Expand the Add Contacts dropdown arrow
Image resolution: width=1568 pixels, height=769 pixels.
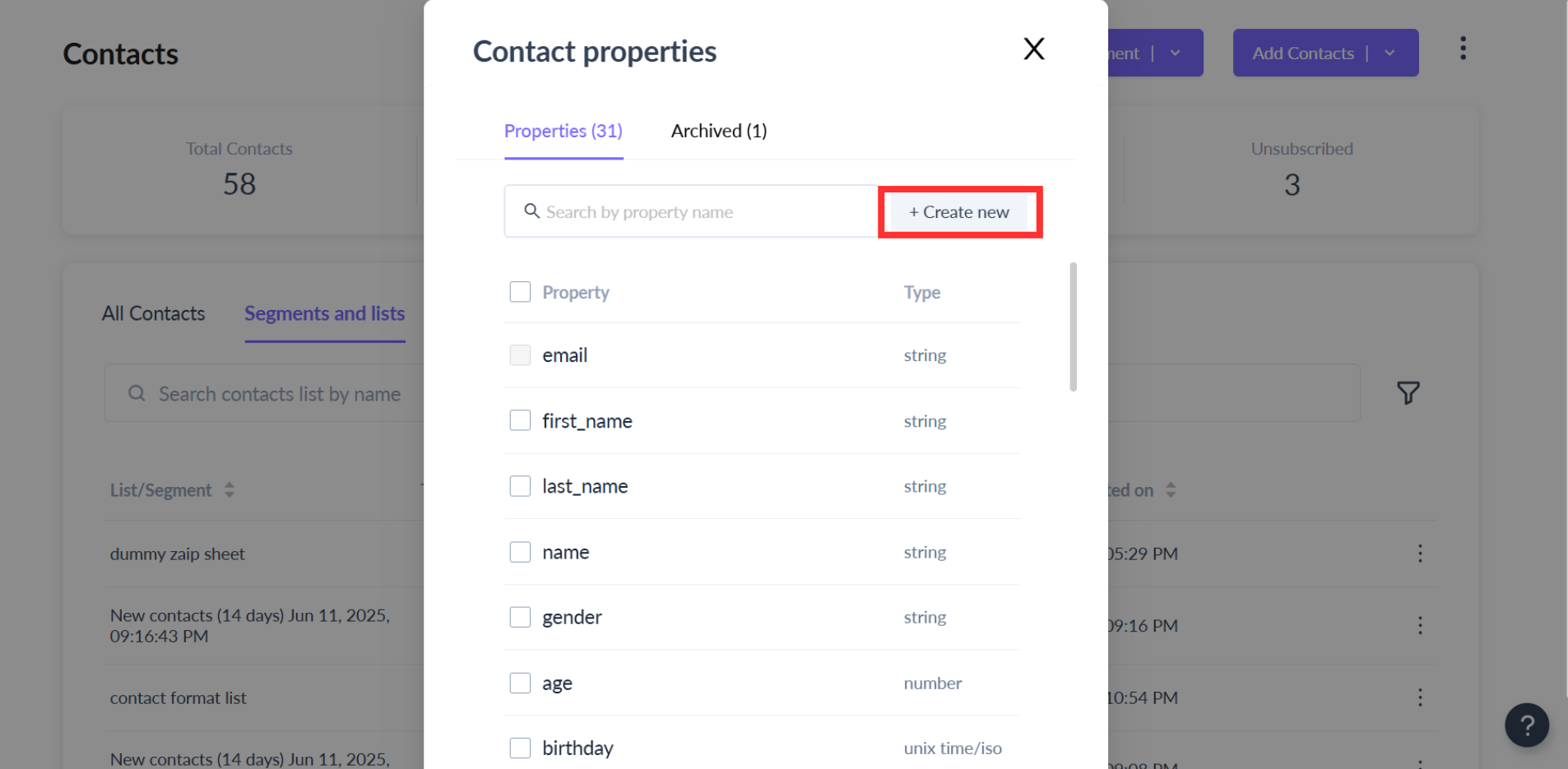point(1389,53)
